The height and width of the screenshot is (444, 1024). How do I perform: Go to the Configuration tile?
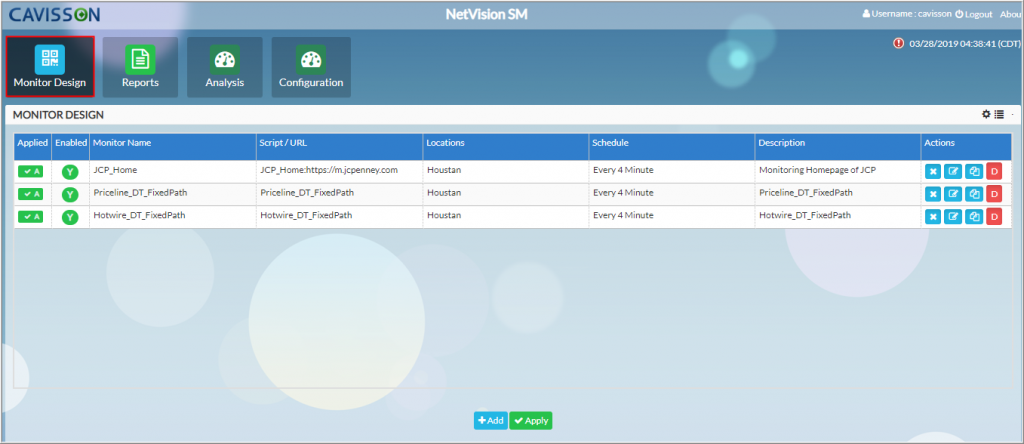pyautogui.click(x=311, y=67)
